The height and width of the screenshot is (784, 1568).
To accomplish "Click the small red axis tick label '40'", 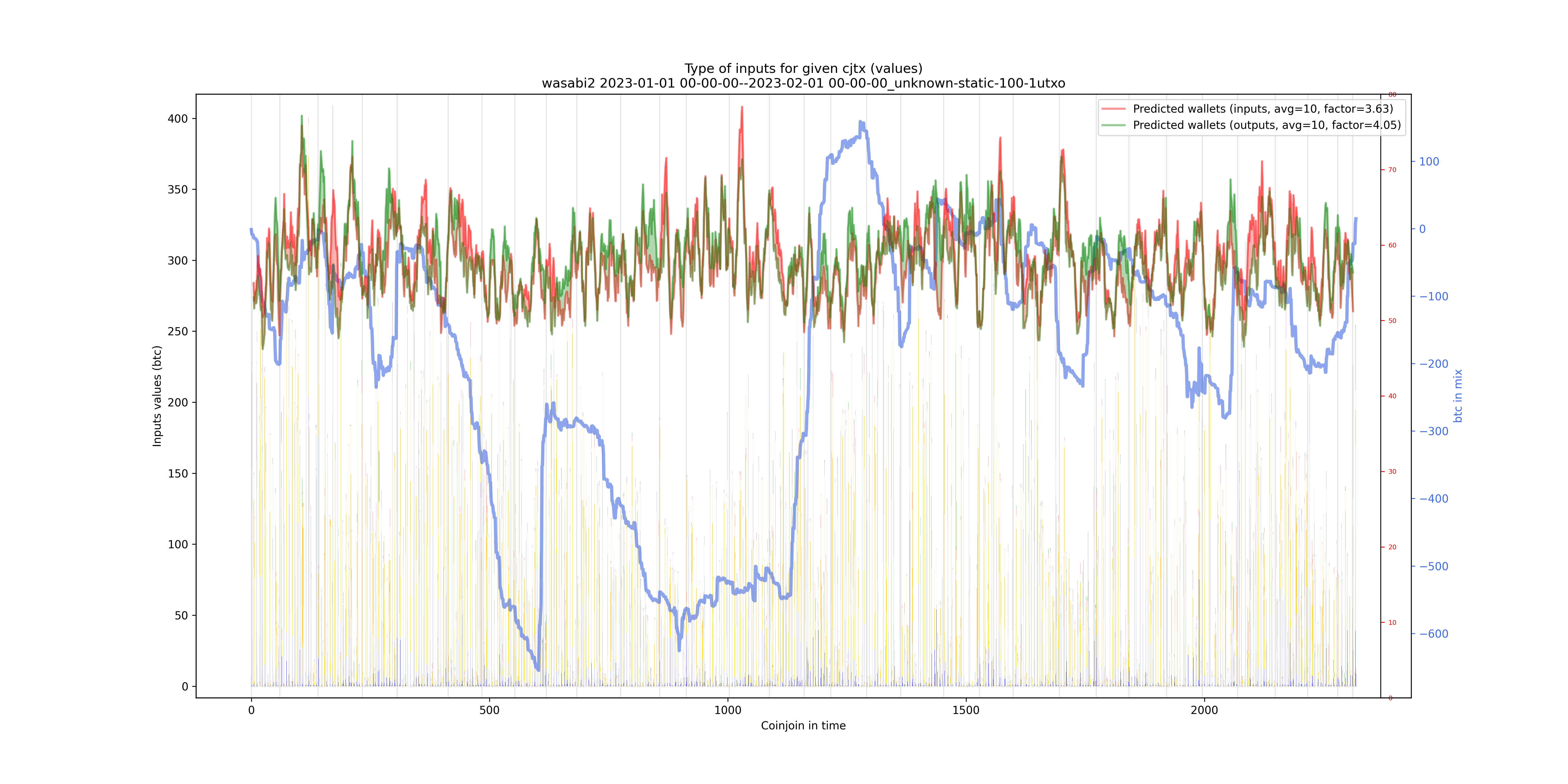I will 1392,396.
